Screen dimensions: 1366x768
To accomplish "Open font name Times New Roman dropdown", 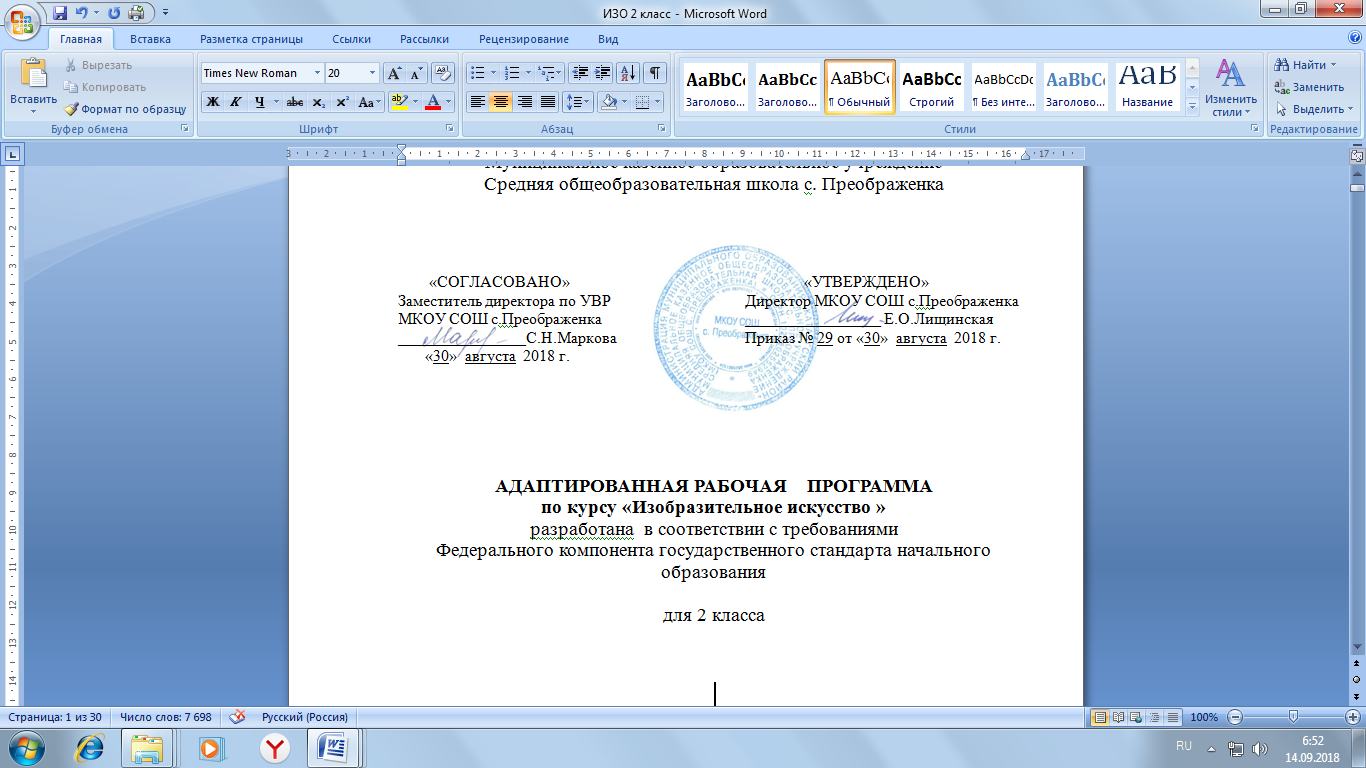I will click(318, 73).
